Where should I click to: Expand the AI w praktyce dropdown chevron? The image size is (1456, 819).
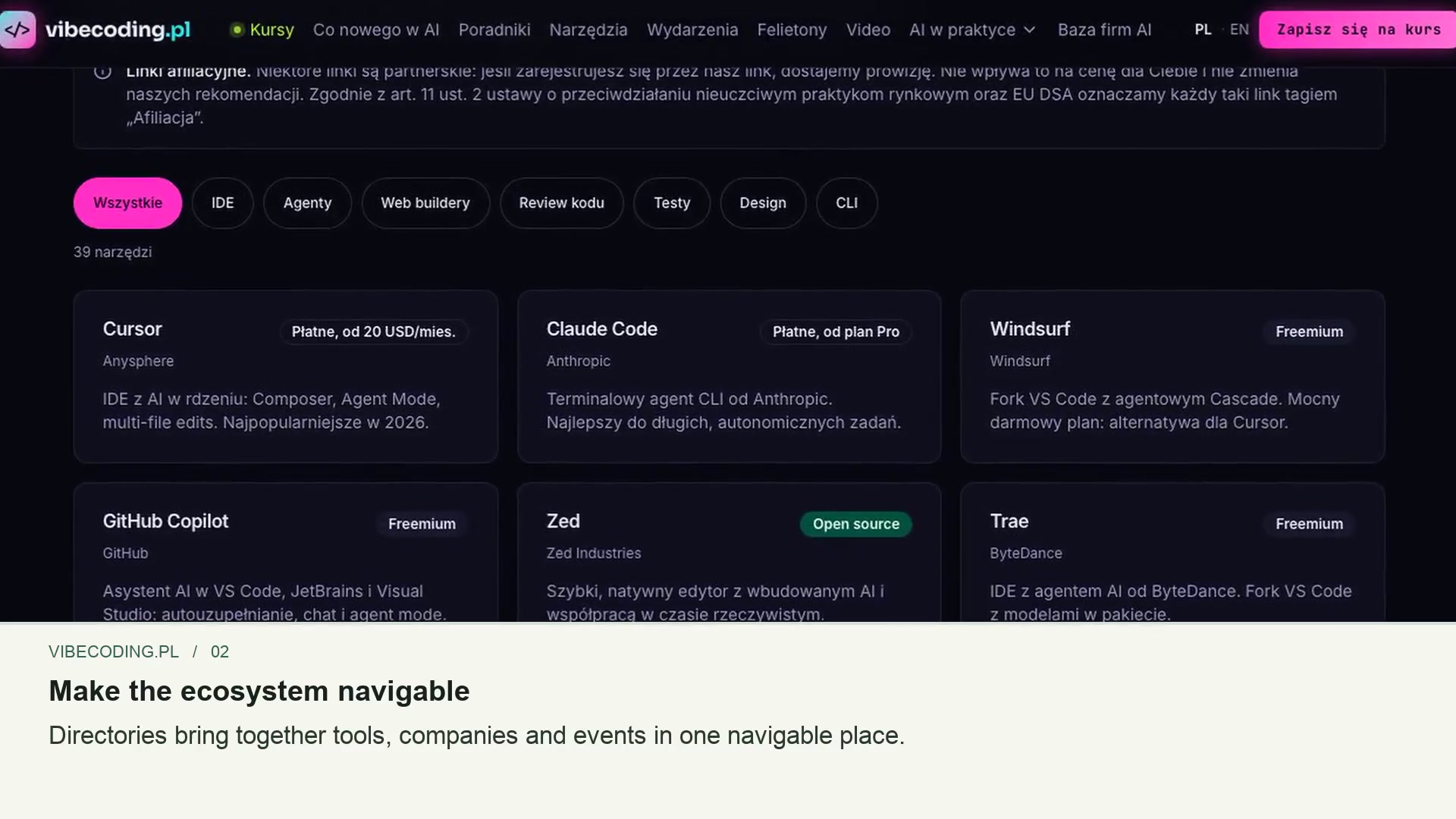click(1029, 30)
